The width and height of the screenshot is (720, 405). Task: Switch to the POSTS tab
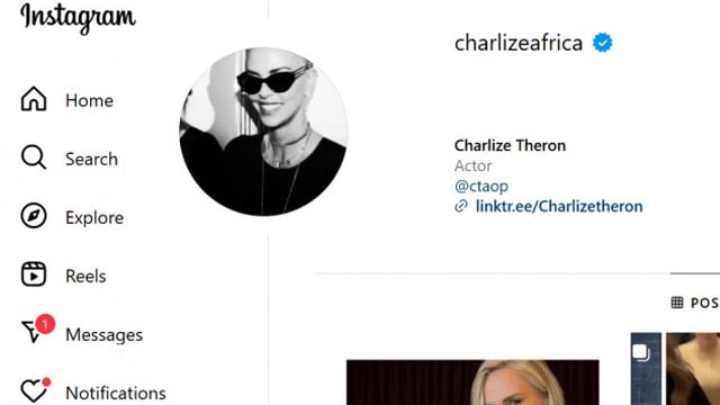pos(695,303)
